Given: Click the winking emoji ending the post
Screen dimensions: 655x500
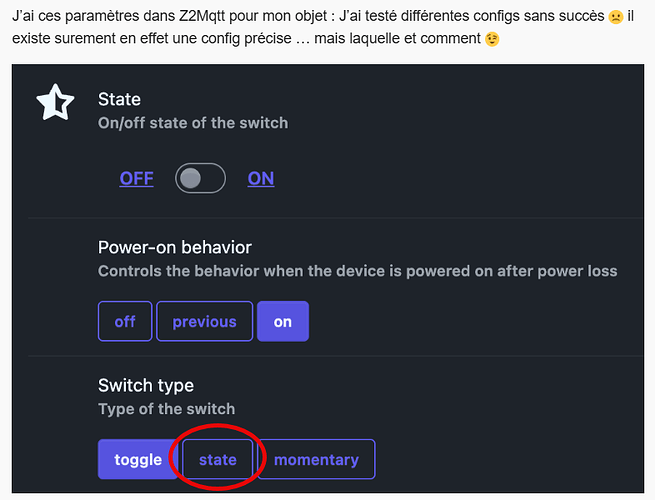Looking at the screenshot, I should (x=491, y=39).
